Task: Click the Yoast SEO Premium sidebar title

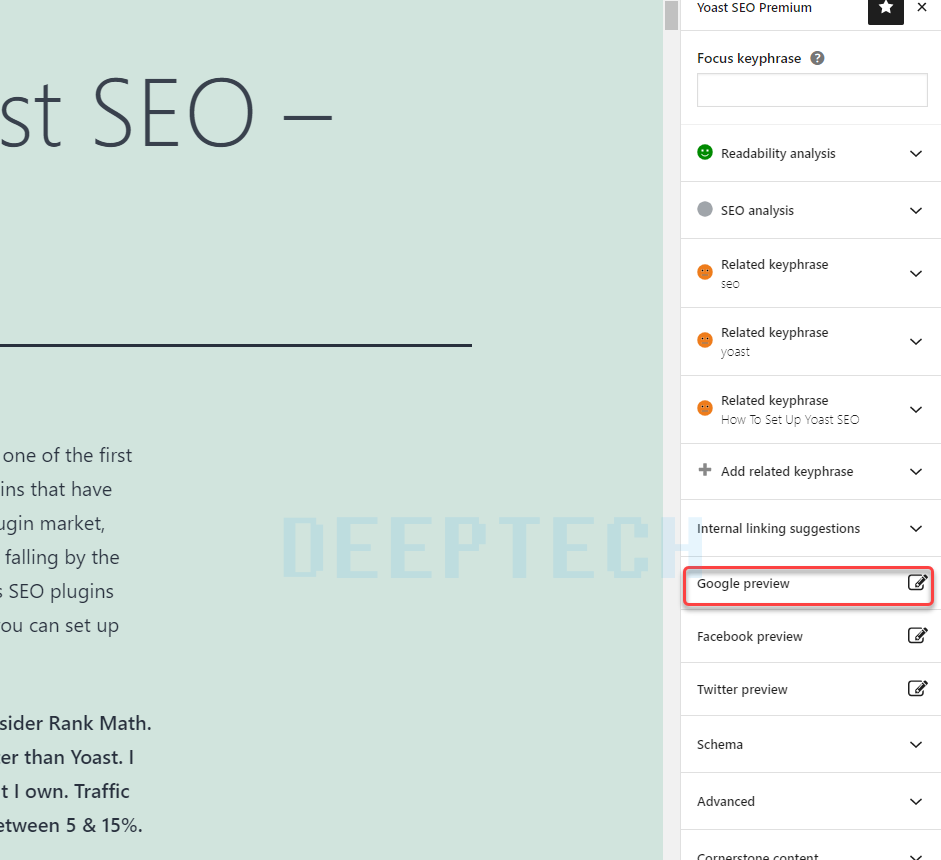Action: tap(754, 8)
